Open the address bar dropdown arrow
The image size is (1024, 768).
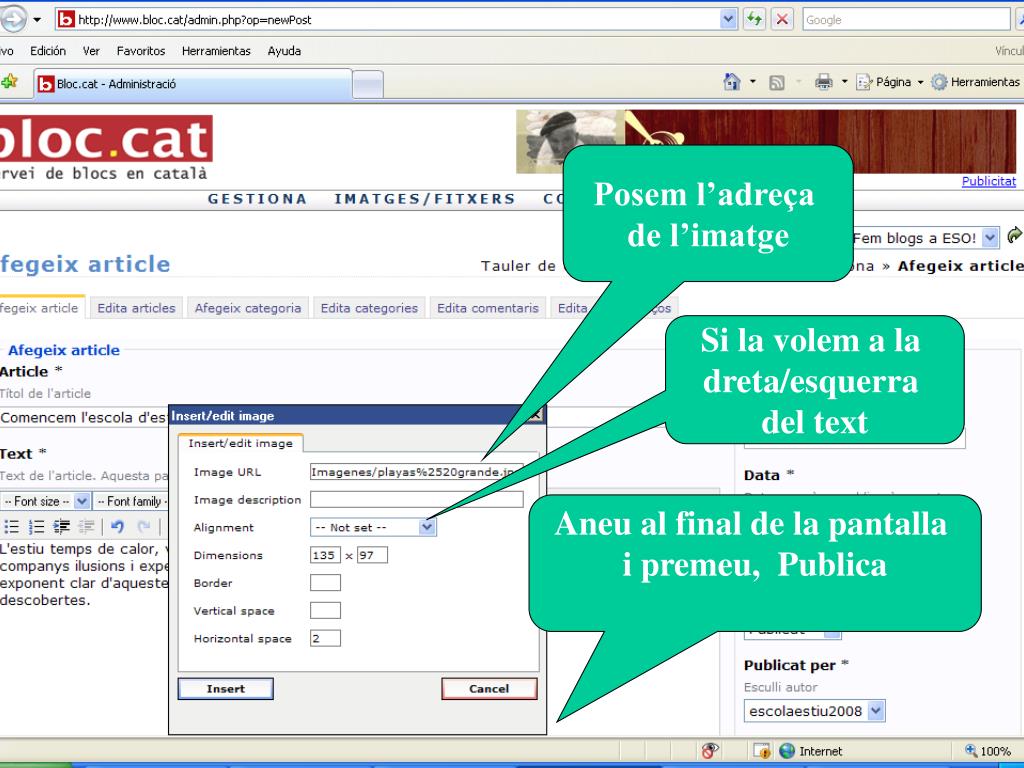(x=729, y=20)
